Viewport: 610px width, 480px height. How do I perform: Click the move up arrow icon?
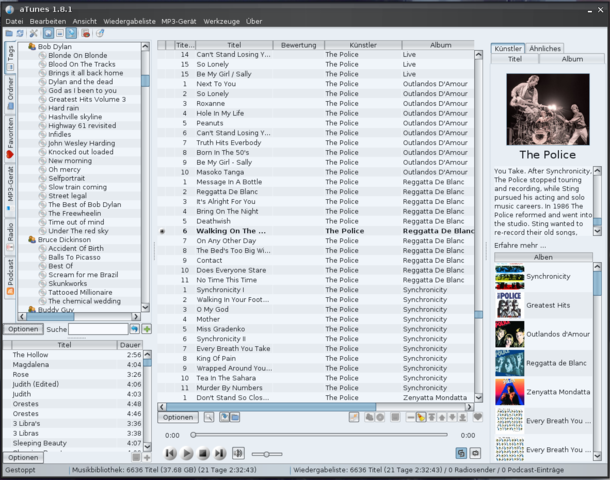[x=442, y=417]
